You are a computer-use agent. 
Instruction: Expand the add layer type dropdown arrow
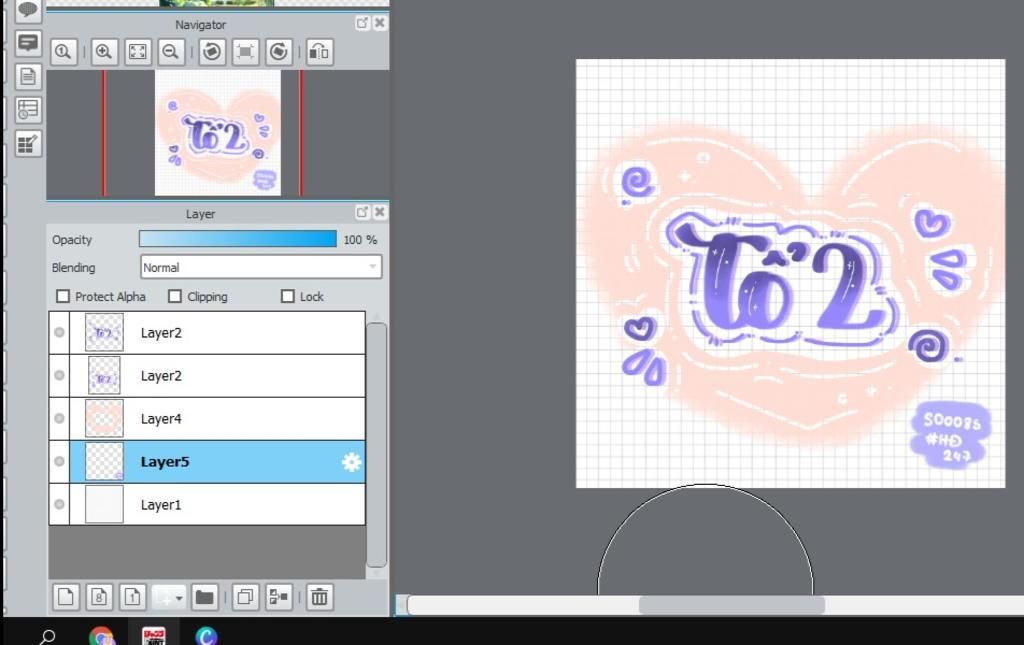(x=178, y=597)
